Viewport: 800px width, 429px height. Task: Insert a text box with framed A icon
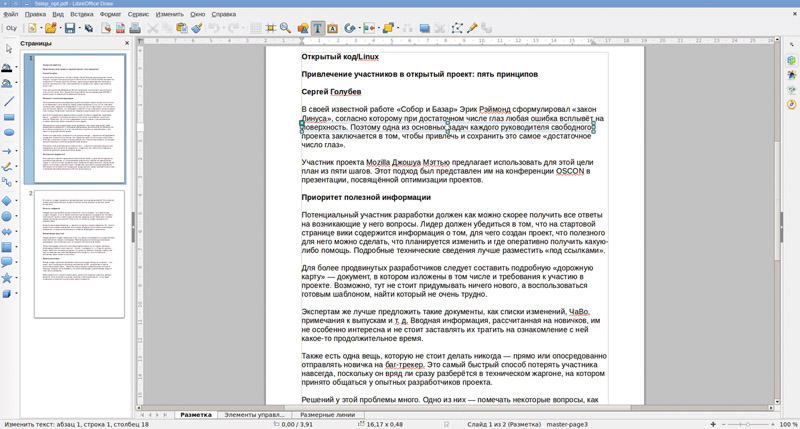coord(332,28)
